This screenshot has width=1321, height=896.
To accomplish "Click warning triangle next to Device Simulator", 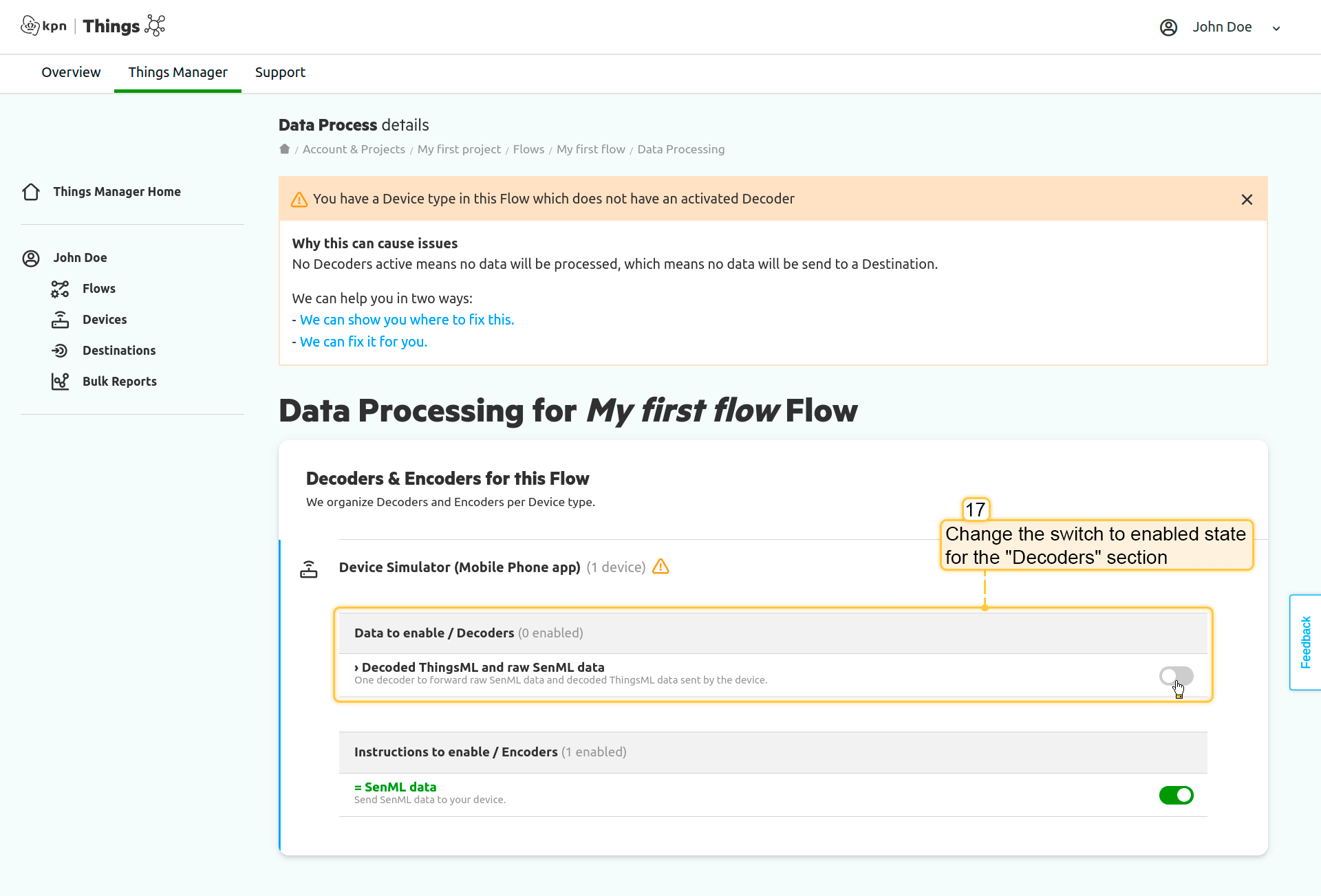I will 660,567.
